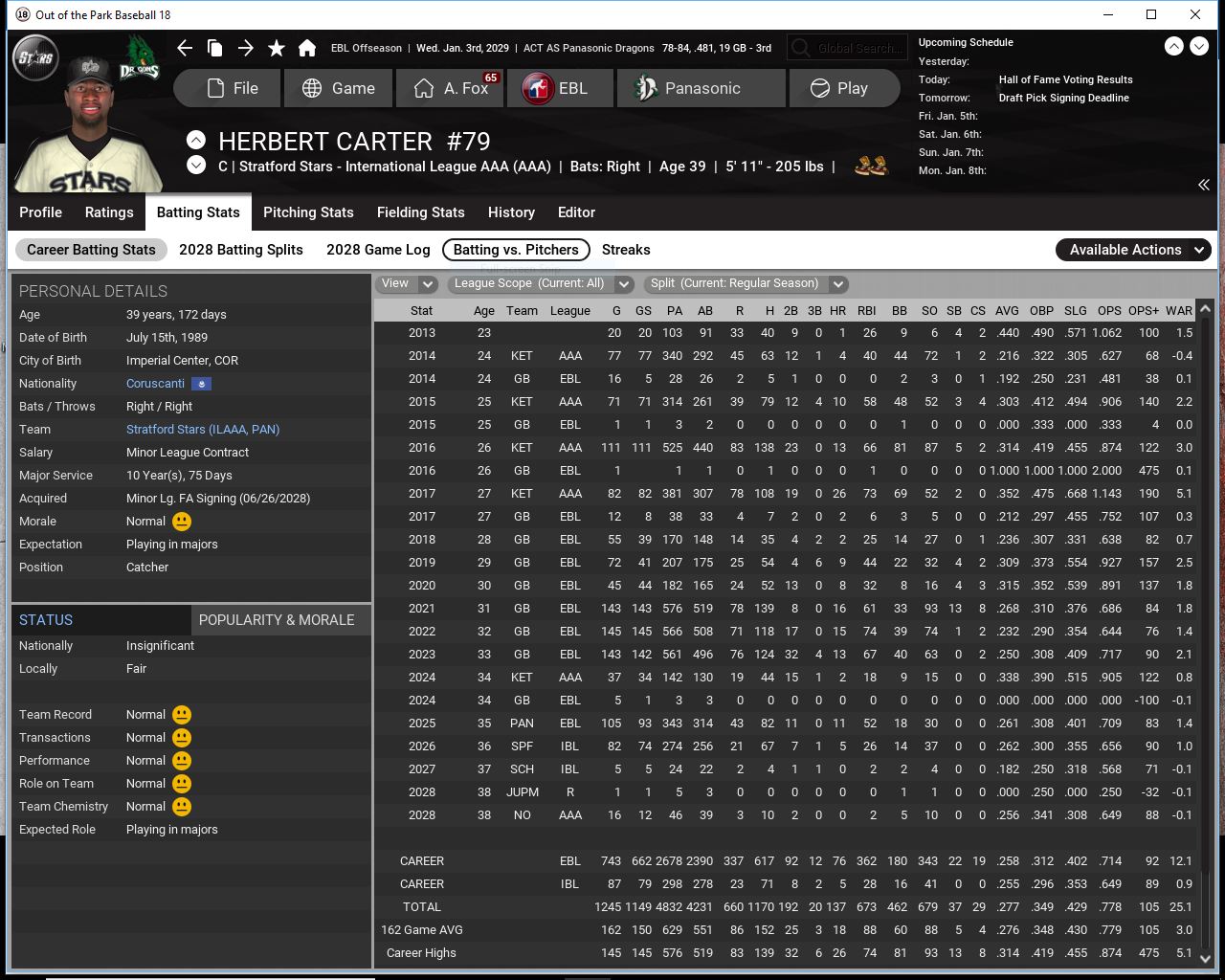Click the Coruscanti nationality flag icon
Image resolution: width=1225 pixels, height=980 pixels.
(x=201, y=384)
